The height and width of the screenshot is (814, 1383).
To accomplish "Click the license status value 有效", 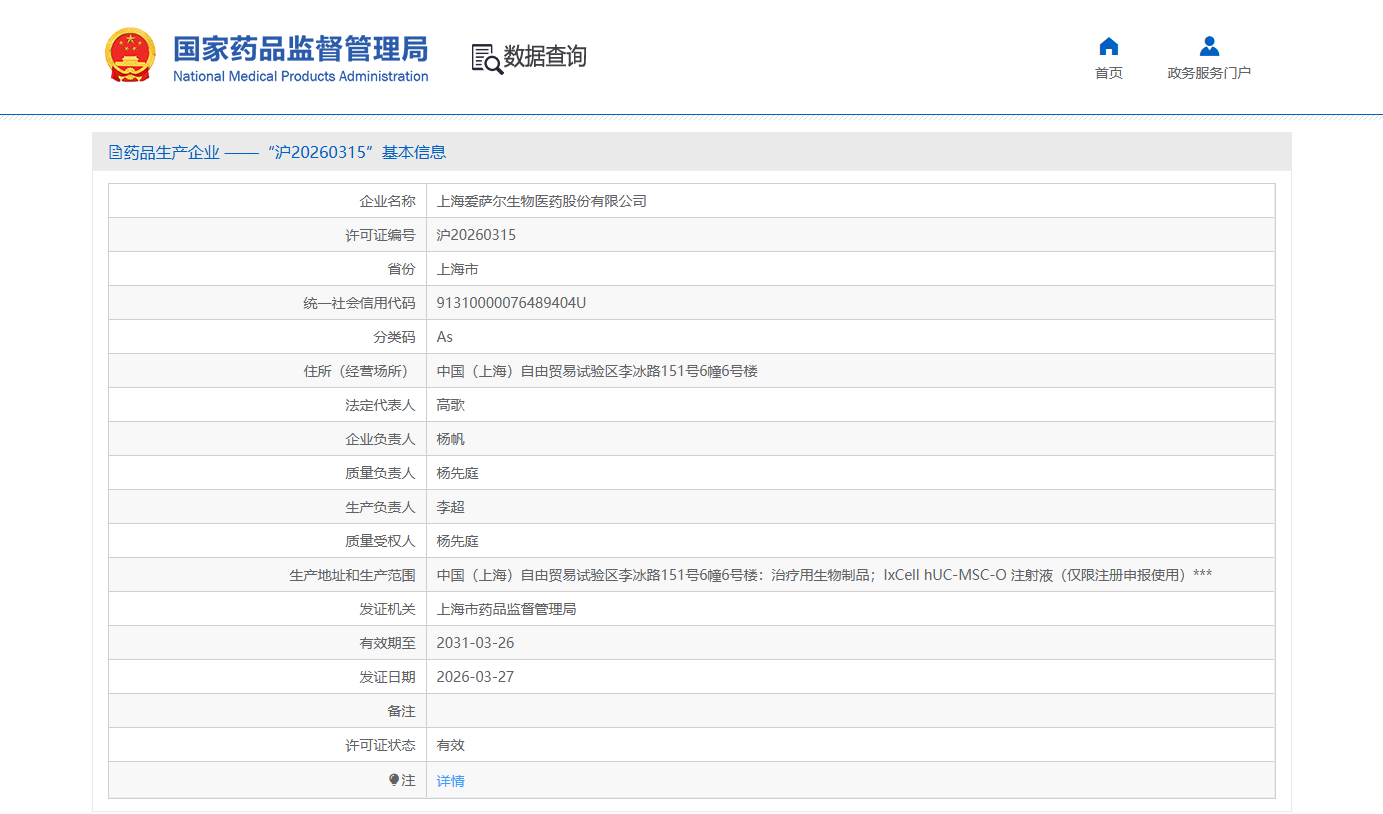I will point(450,745).
